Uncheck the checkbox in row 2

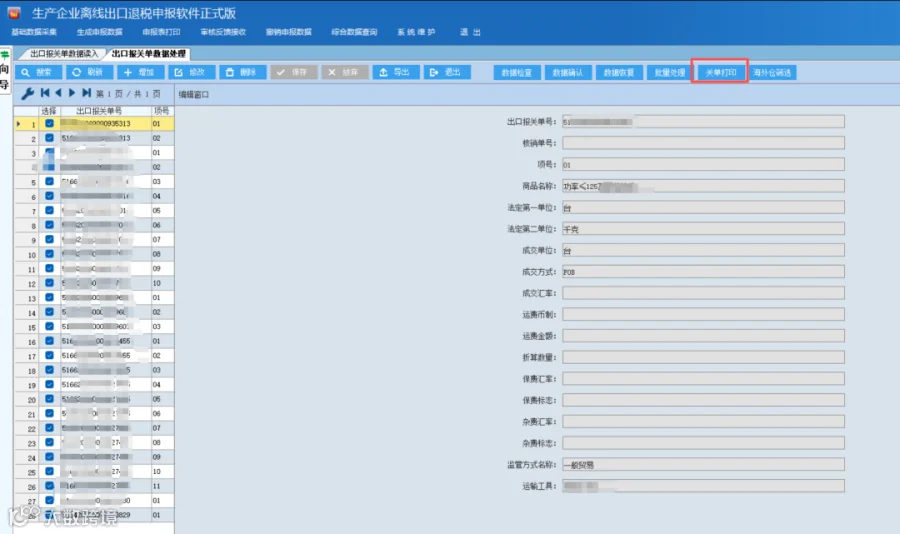[x=49, y=138]
